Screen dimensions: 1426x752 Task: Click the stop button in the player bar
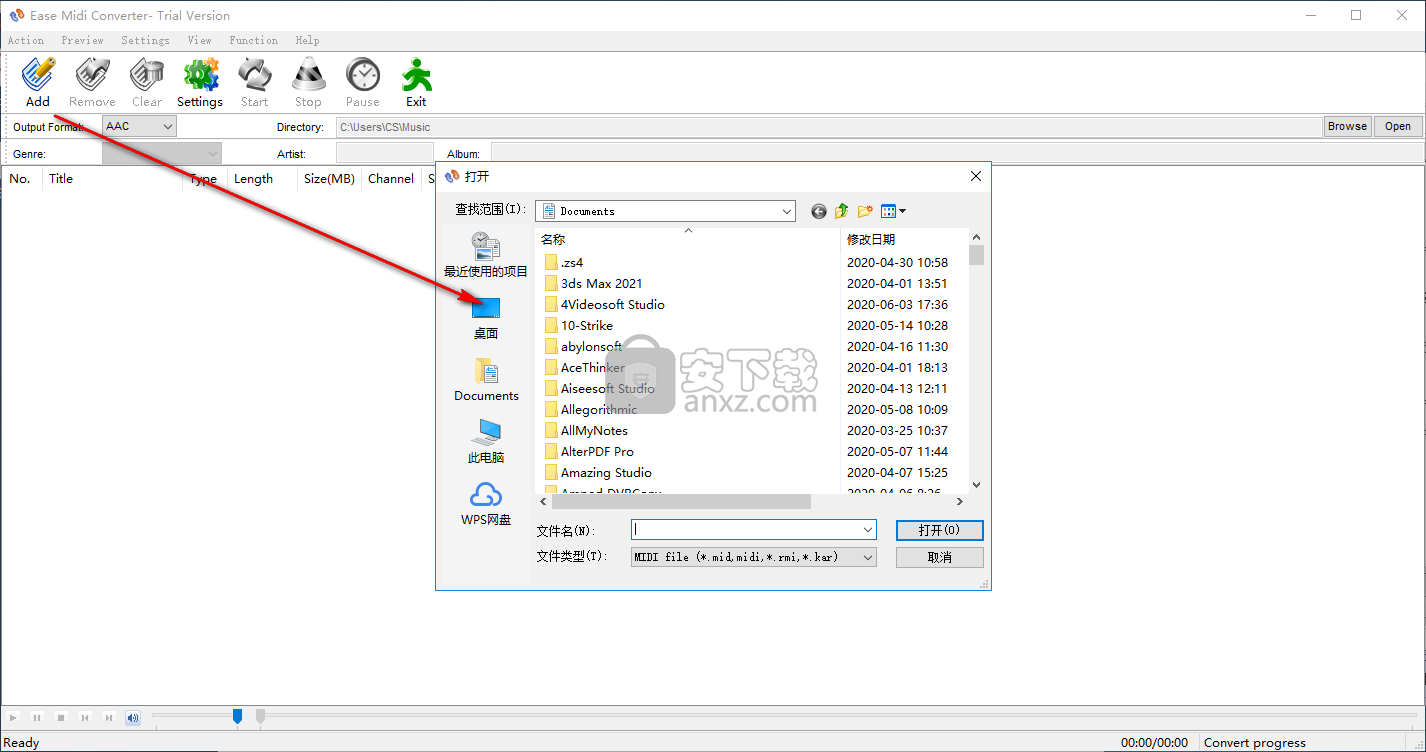click(61, 717)
